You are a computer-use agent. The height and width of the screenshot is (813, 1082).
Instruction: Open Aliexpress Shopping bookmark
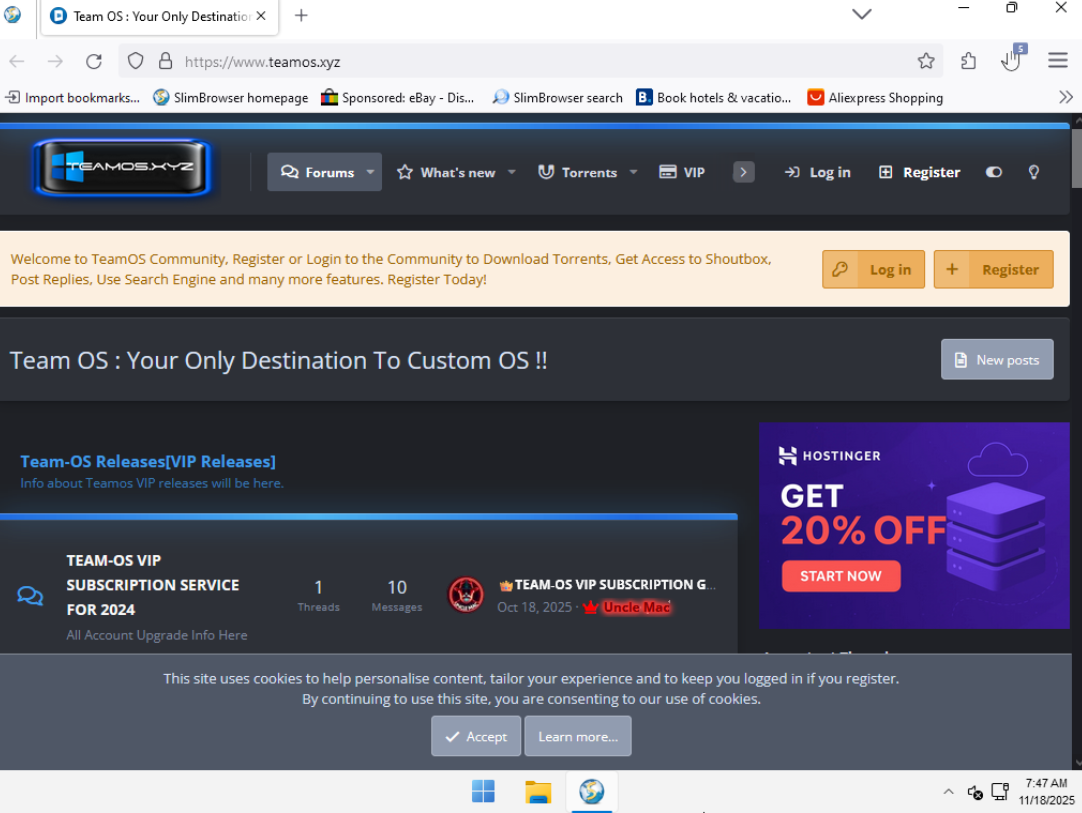tap(875, 97)
